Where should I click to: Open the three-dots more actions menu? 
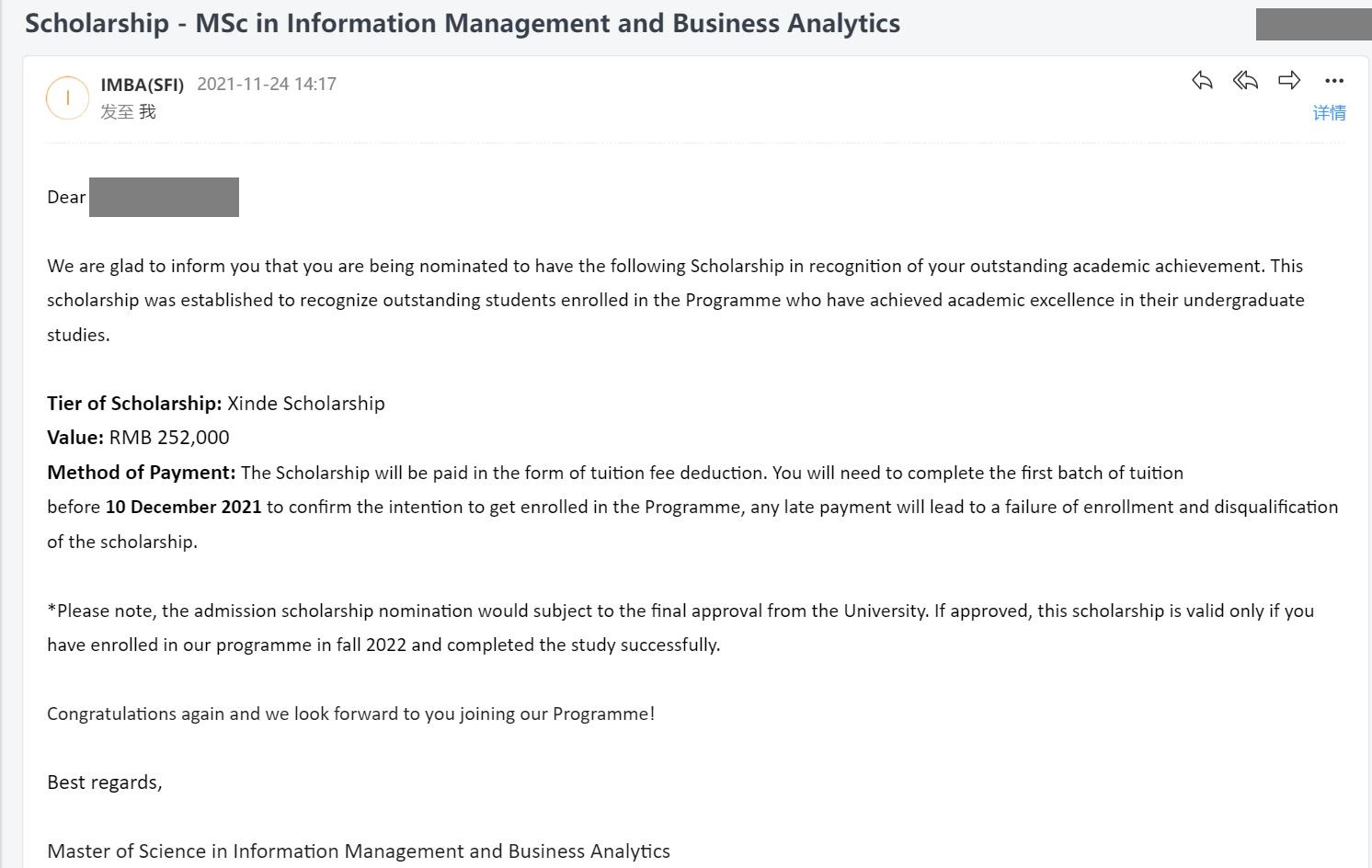point(1334,81)
